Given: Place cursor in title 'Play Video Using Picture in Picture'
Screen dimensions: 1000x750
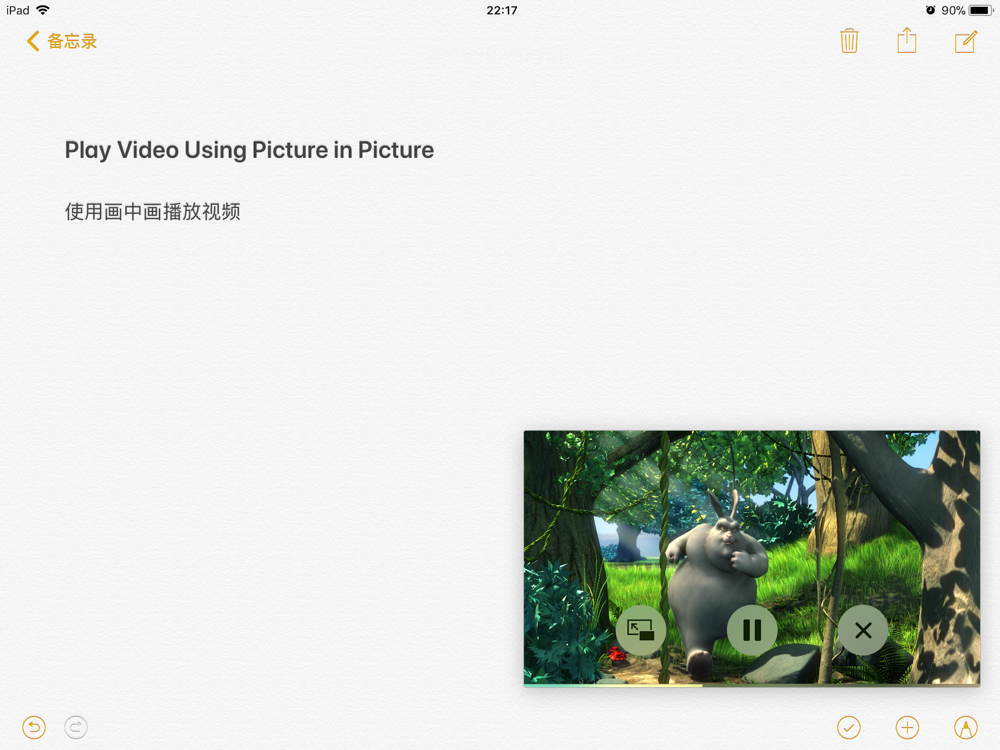Looking at the screenshot, I should pos(249,150).
